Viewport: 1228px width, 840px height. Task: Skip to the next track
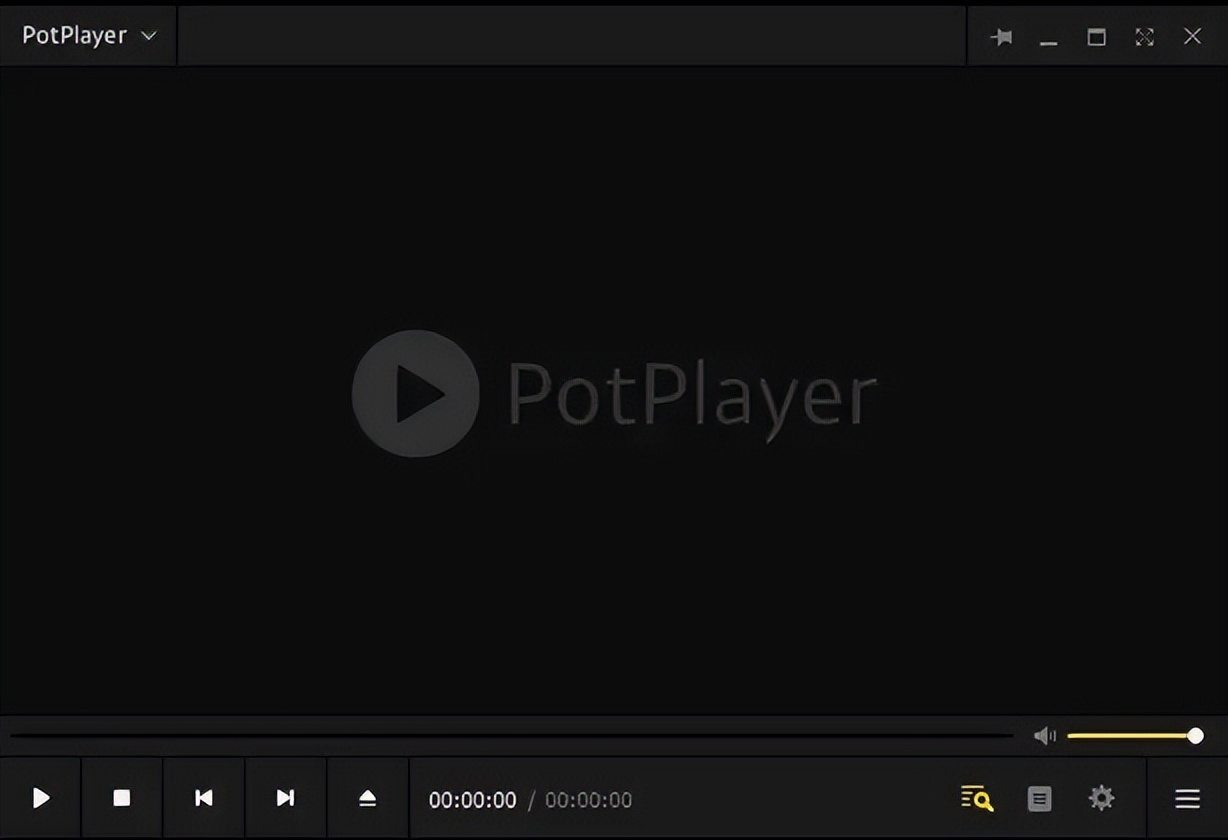pos(286,798)
